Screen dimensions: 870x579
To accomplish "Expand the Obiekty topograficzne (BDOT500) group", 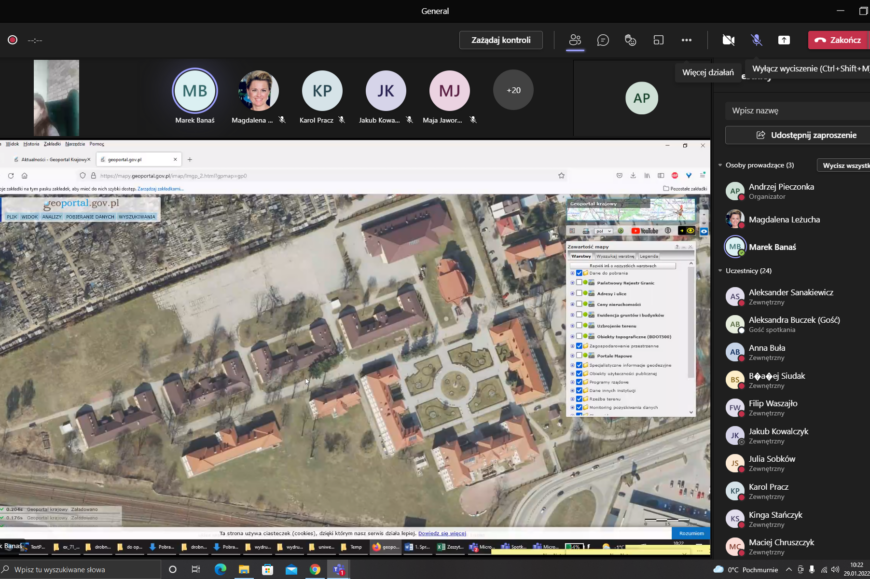I will click(573, 336).
